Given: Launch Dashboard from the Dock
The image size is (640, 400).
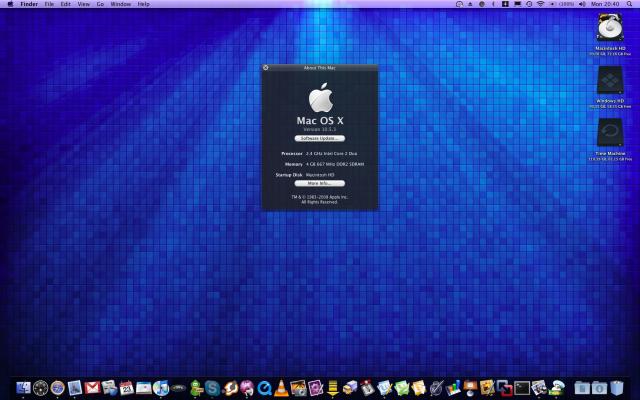Looking at the screenshot, I should (41, 388).
